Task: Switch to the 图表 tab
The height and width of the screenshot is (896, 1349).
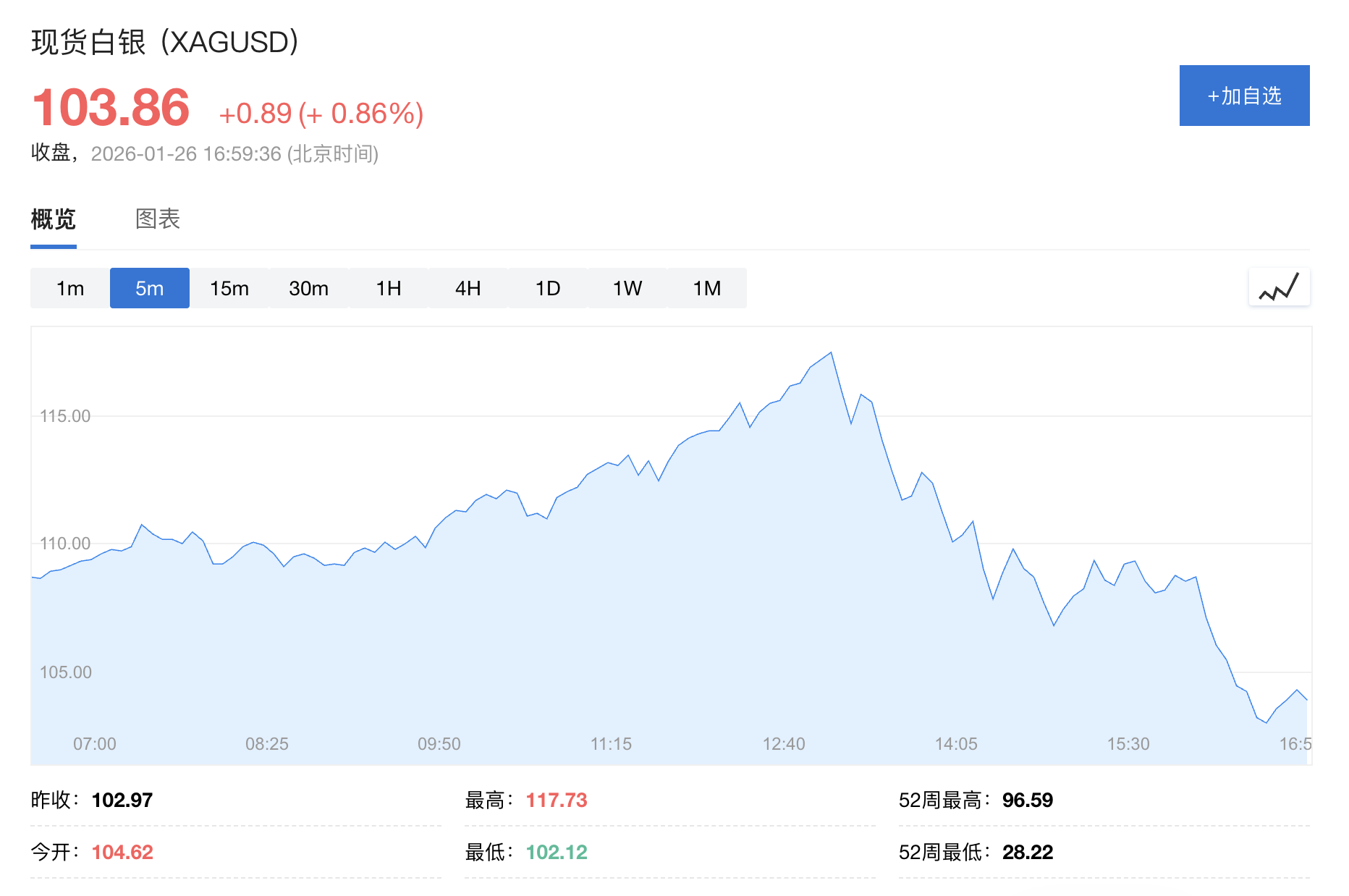Action: [x=156, y=219]
